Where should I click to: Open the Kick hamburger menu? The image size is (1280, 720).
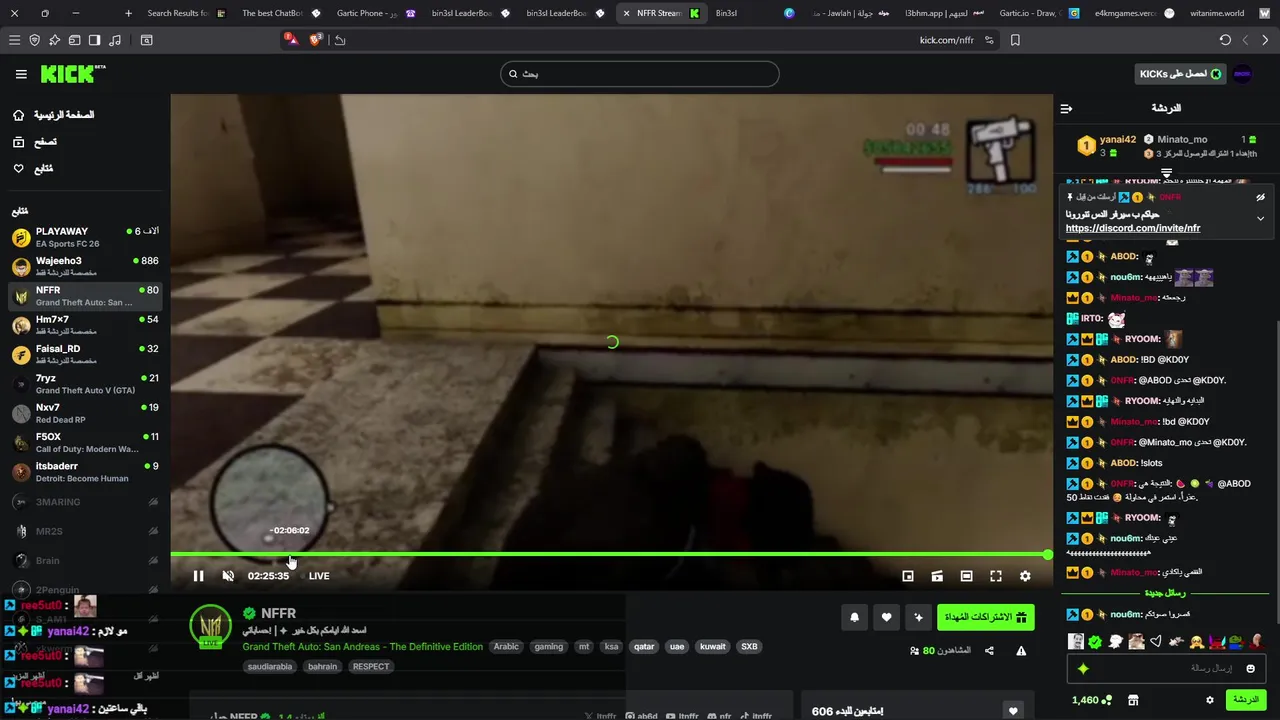[x=21, y=74]
